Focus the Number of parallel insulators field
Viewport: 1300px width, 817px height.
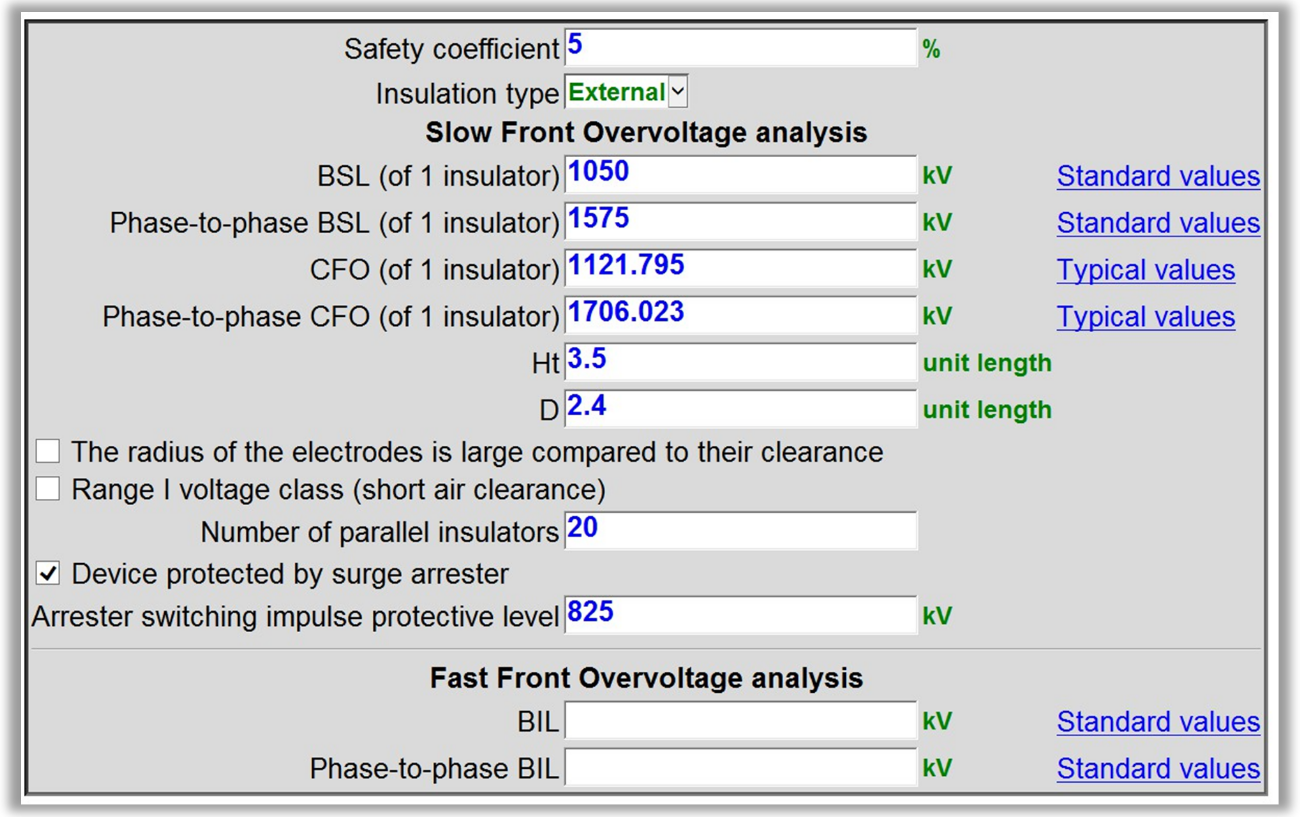(x=740, y=531)
